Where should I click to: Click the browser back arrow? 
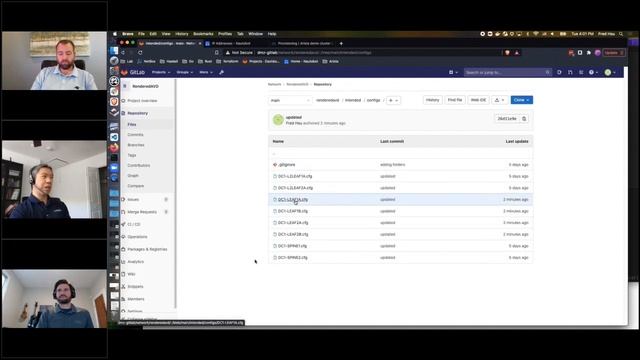click(x=123, y=53)
